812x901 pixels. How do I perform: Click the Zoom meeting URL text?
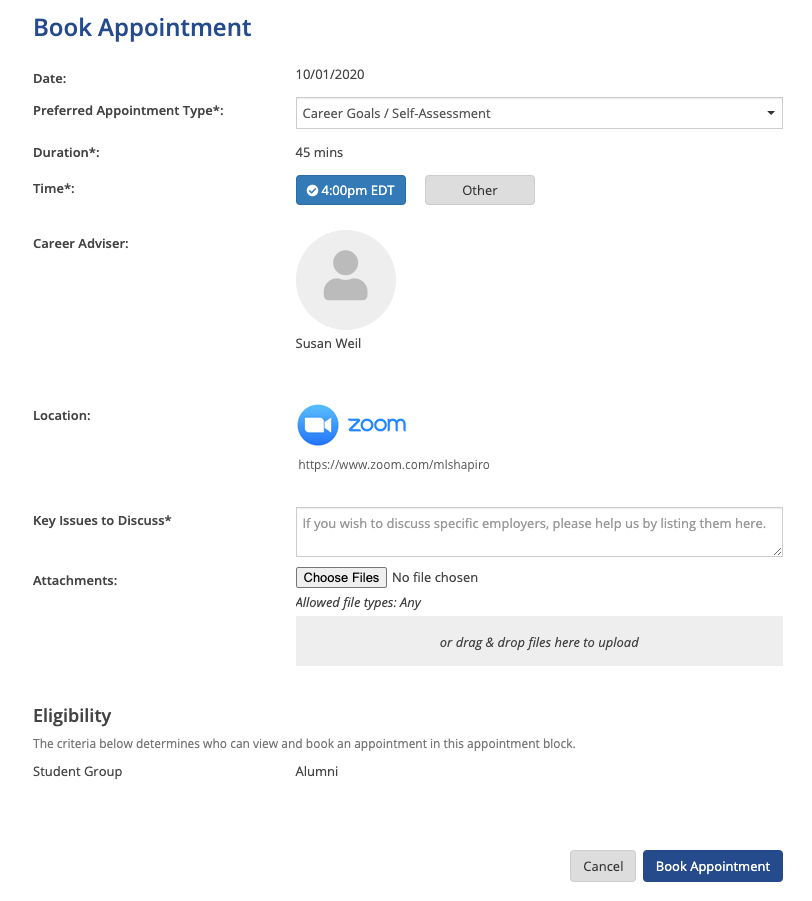pos(394,465)
